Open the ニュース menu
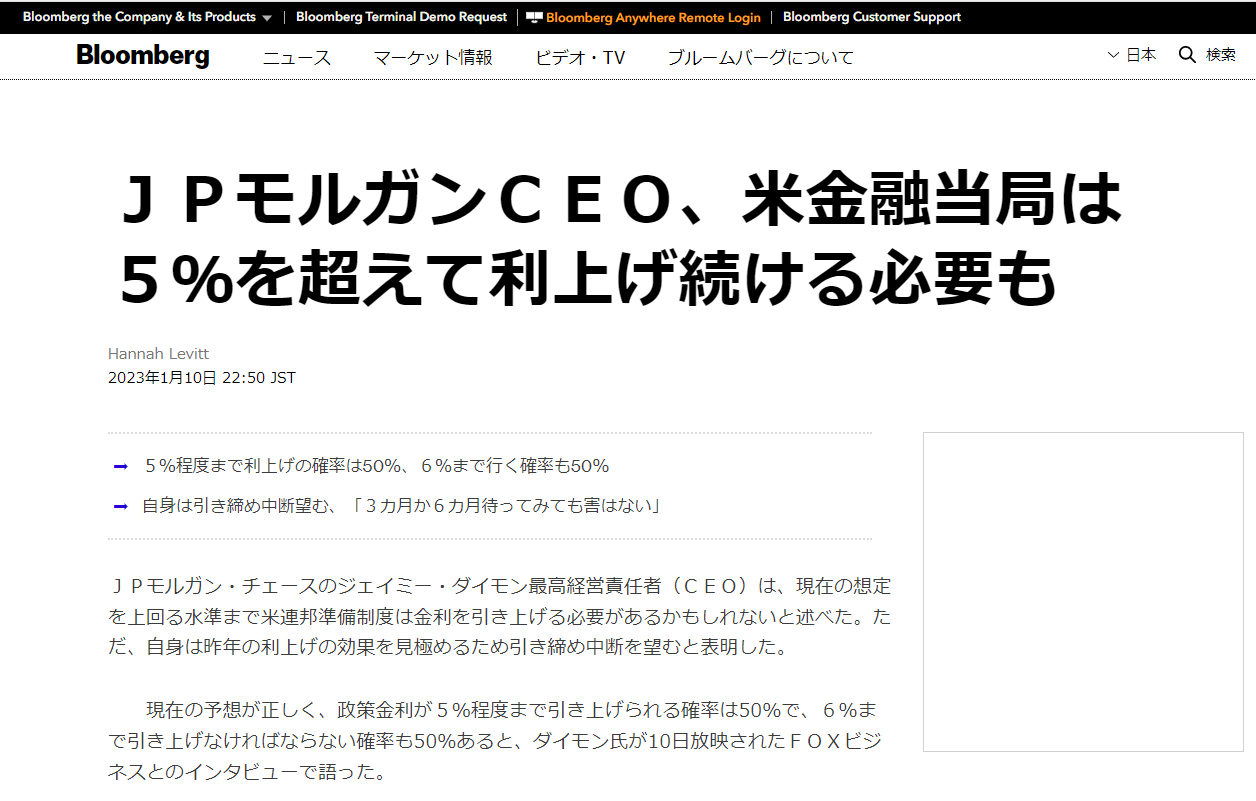Viewport: 1256px width, 801px height. (297, 58)
